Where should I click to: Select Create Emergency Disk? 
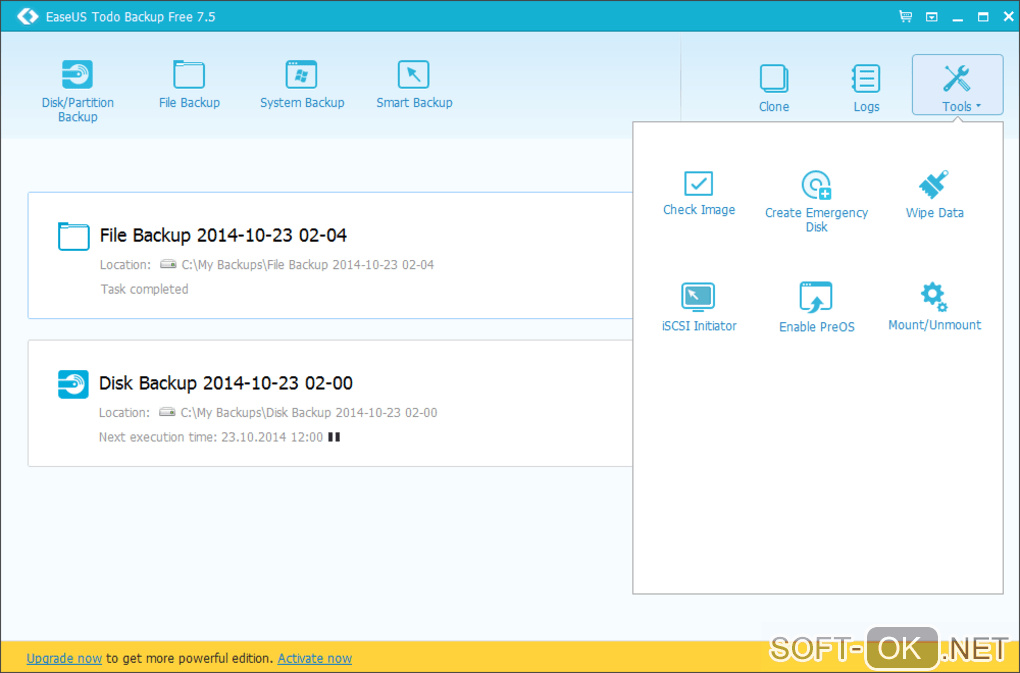click(816, 201)
